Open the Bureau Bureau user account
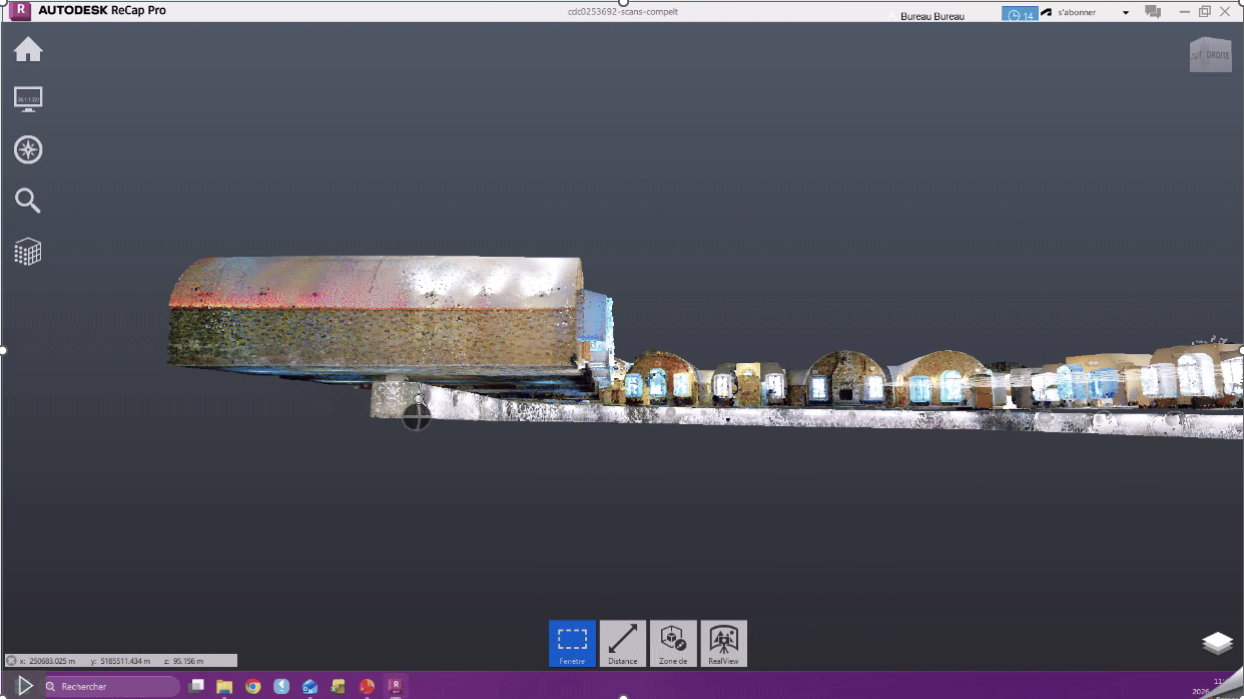Image resolution: width=1244 pixels, height=699 pixels. click(932, 16)
